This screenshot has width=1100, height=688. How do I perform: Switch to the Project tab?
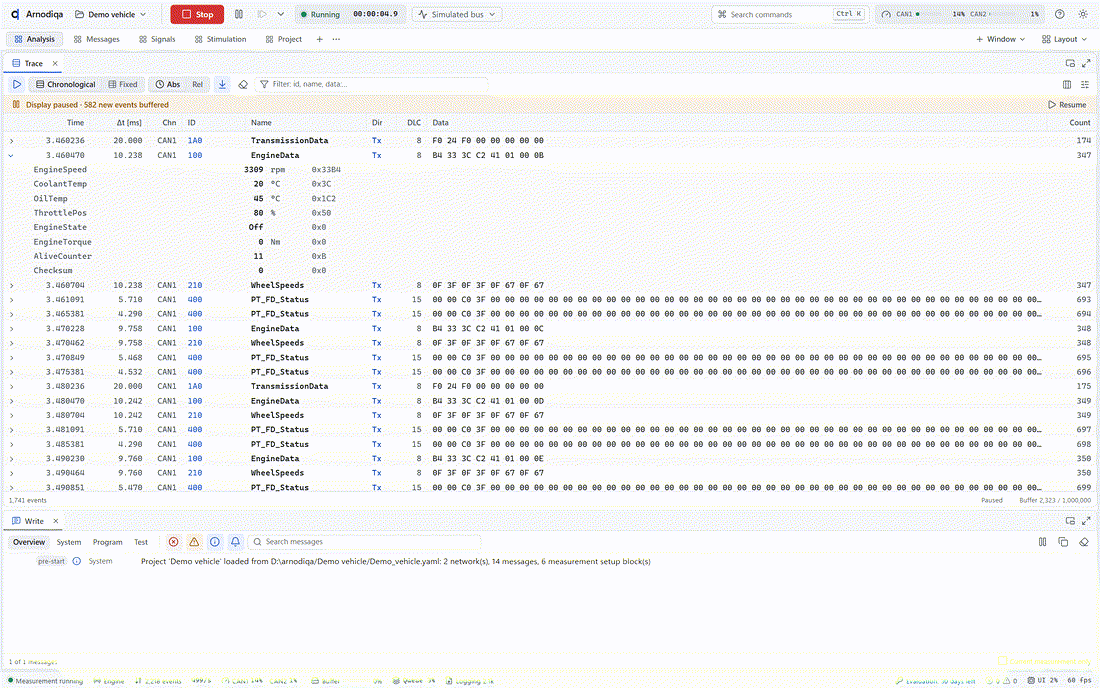coord(283,39)
